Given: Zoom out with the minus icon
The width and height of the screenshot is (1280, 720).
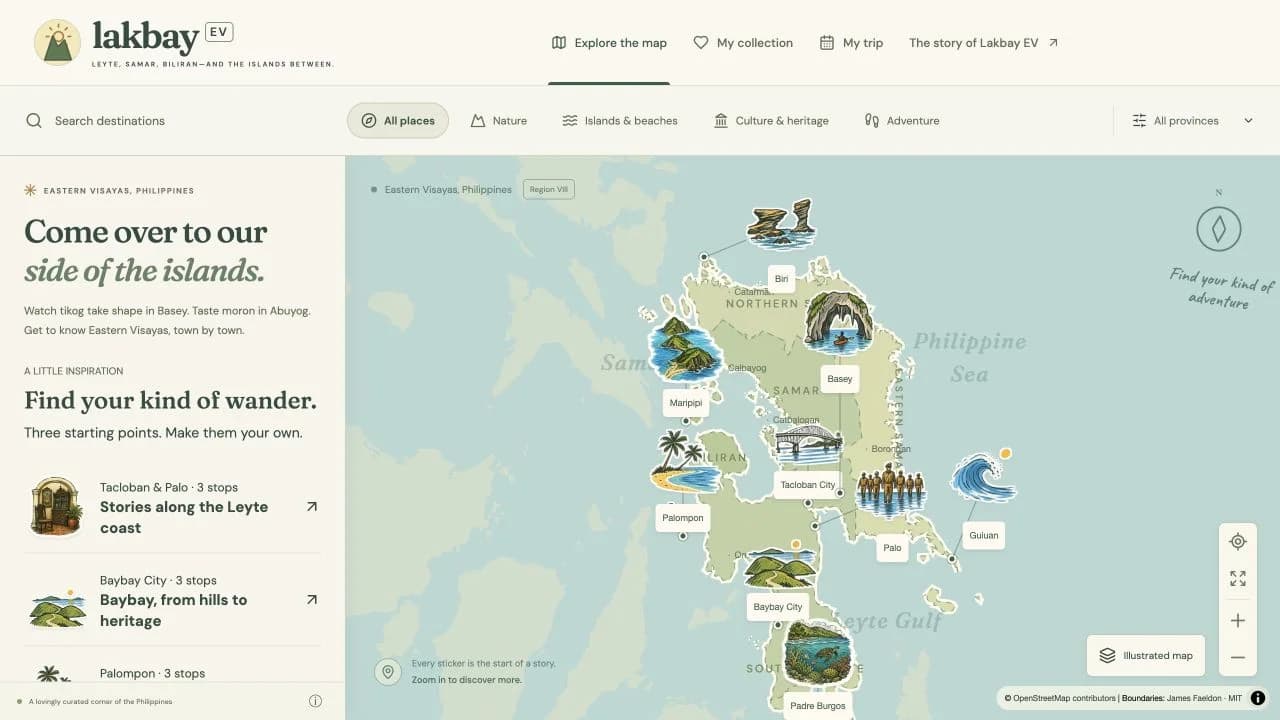Looking at the screenshot, I should (1238, 657).
